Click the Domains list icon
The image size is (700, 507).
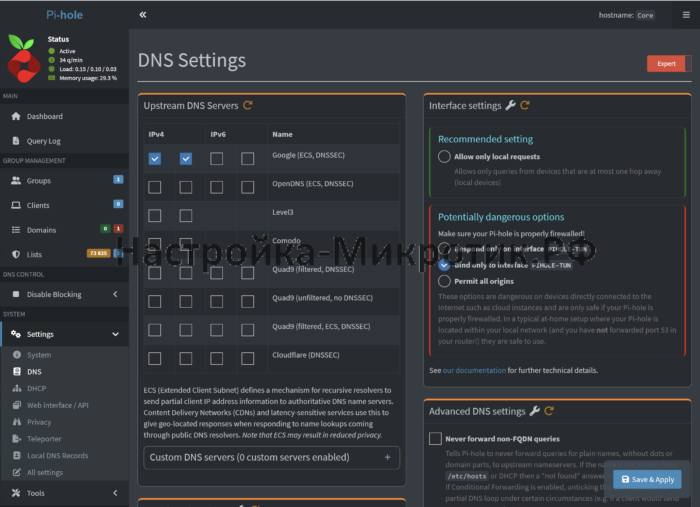16,229
